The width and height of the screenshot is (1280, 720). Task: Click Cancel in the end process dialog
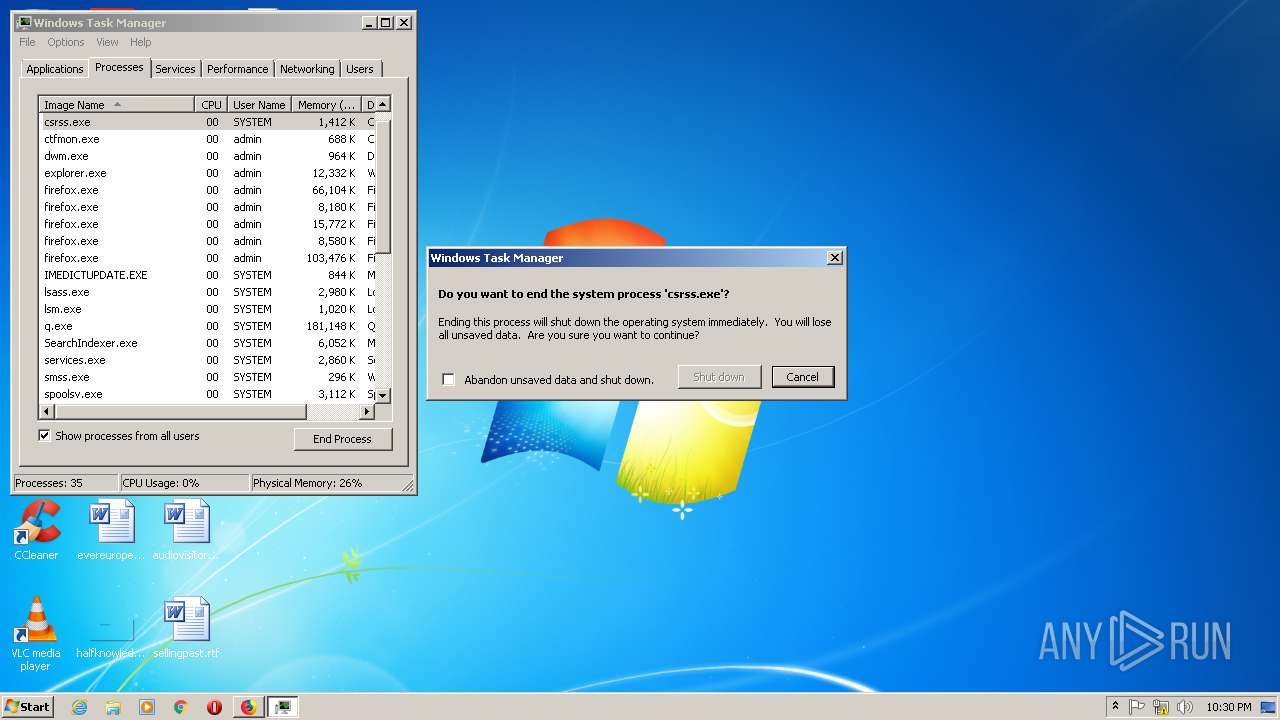coord(802,377)
